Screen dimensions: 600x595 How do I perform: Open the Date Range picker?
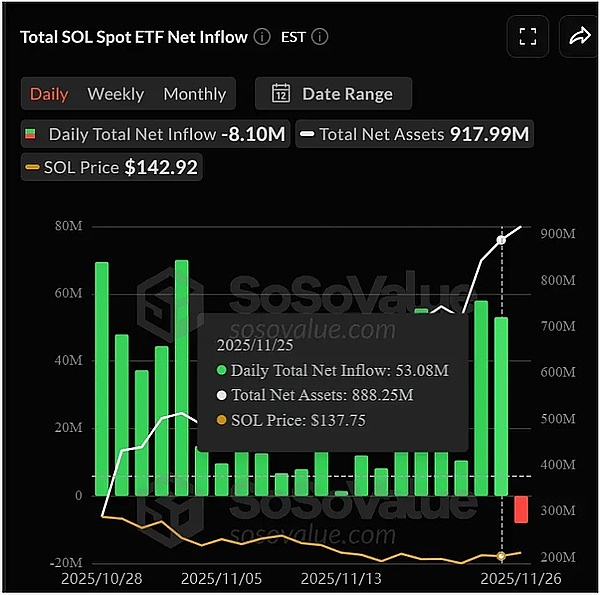pos(333,94)
